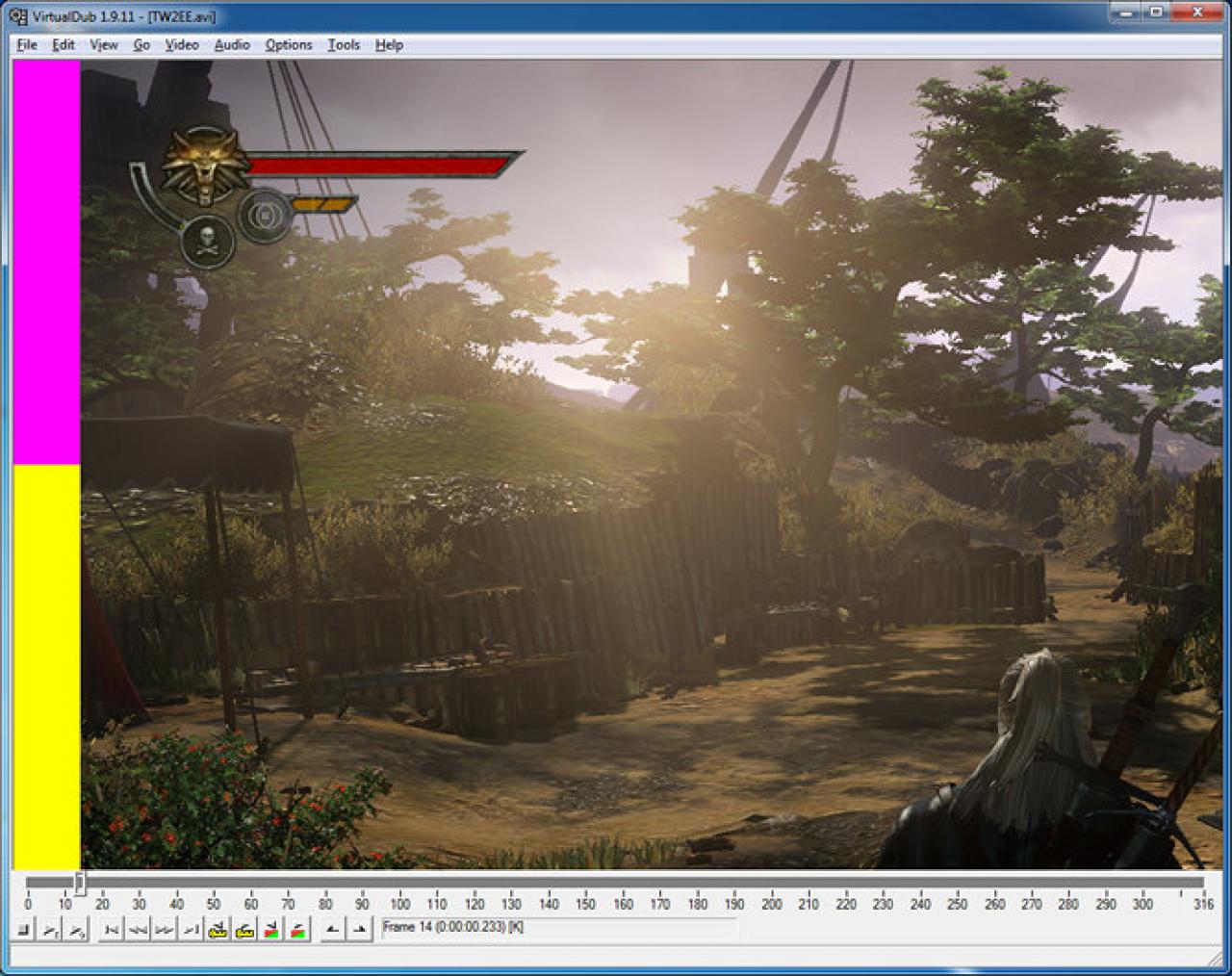This screenshot has width=1232, height=976.
Task: Close the VirtualDub window
Action: point(1197,12)
